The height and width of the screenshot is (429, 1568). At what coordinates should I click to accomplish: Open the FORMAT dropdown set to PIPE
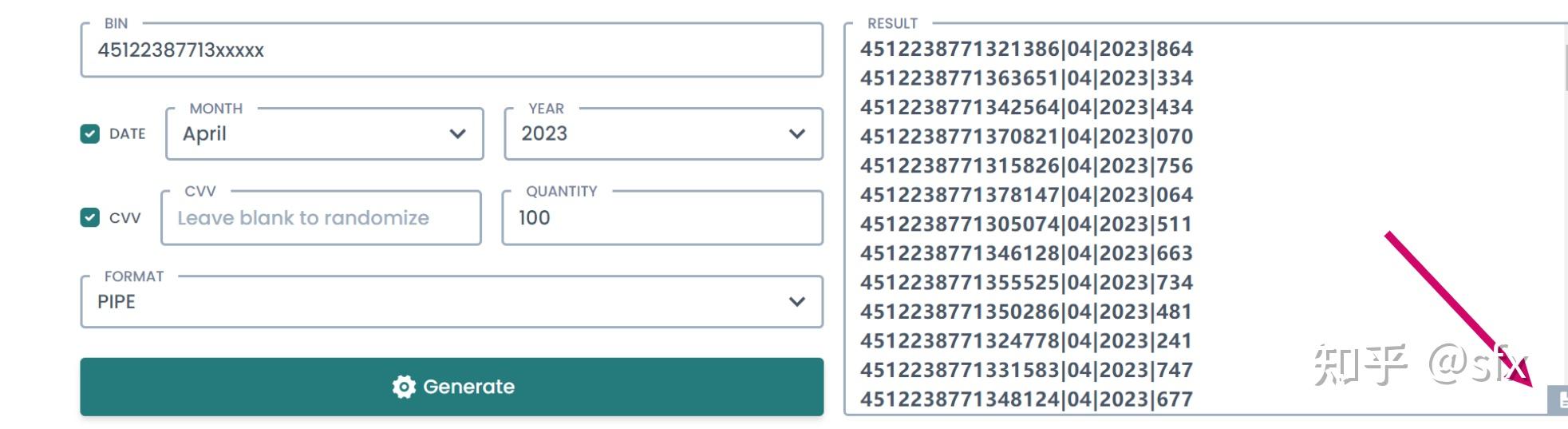pos(451,302)
